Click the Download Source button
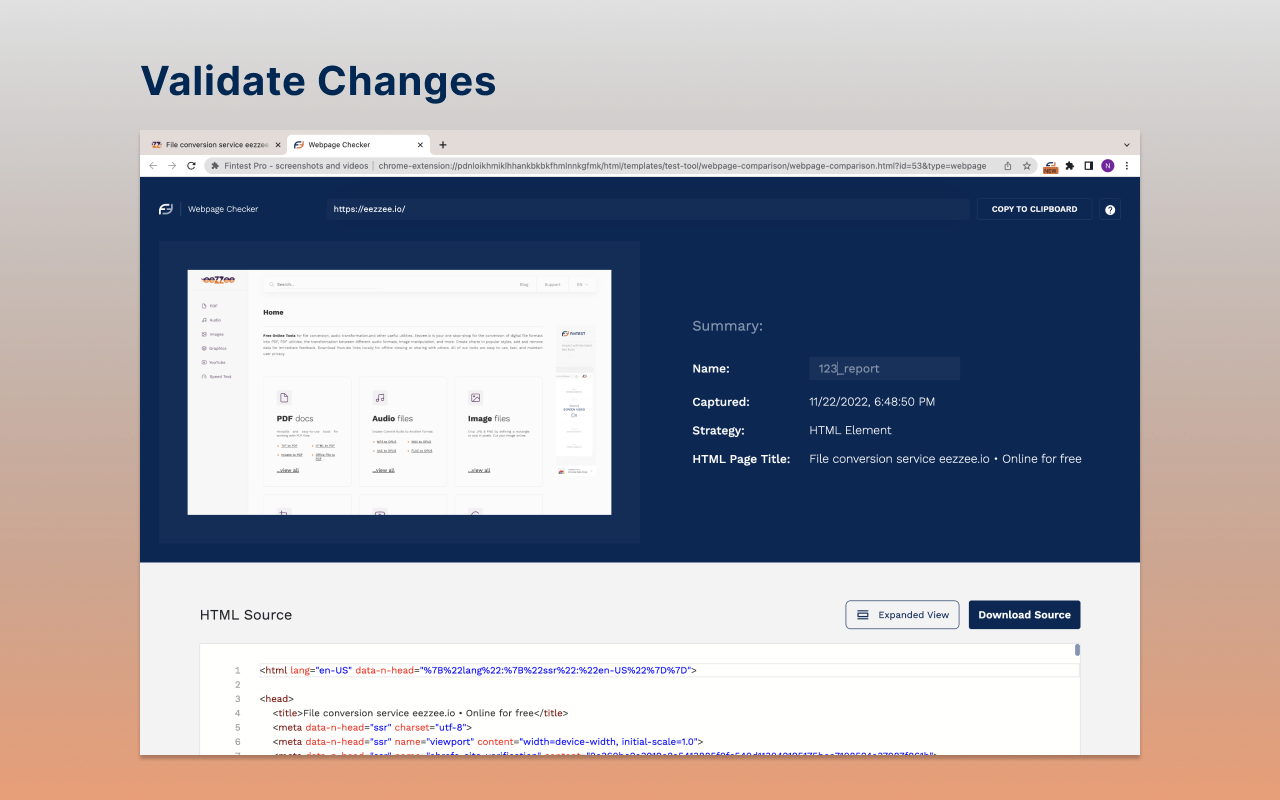This screenshot has width=1280, height=800. (1025, 615)
